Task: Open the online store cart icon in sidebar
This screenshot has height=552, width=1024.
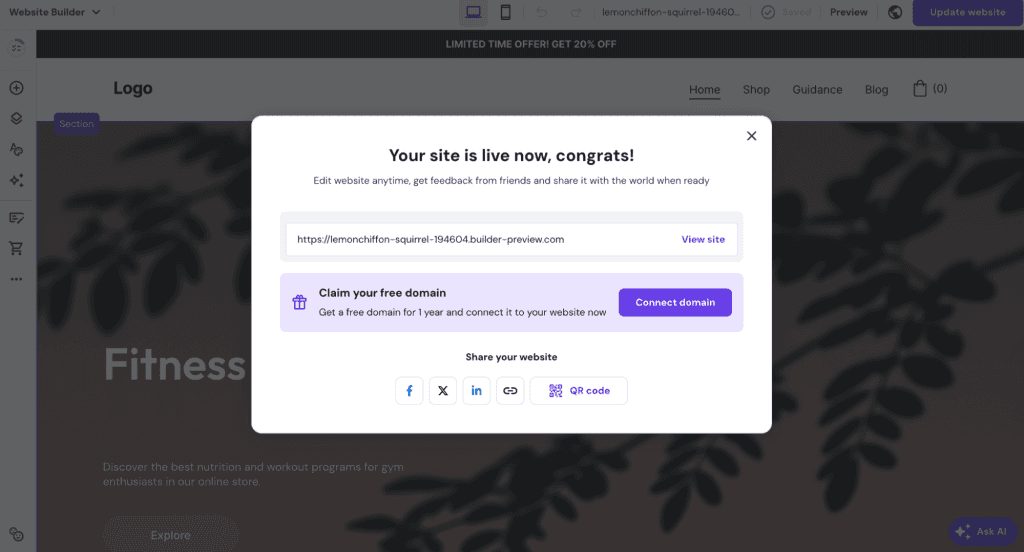Action: point(16,248)
